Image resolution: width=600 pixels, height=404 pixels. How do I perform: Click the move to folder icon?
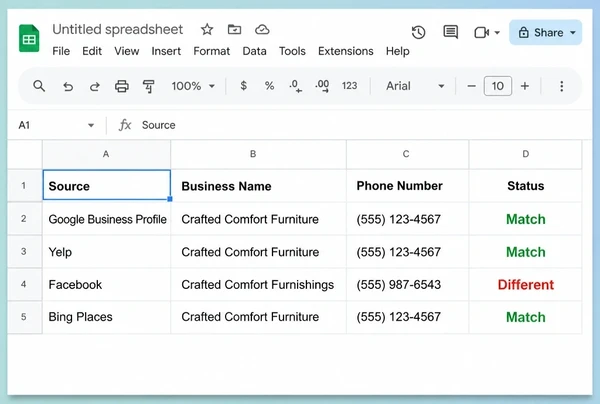click(x=234, y=29)
